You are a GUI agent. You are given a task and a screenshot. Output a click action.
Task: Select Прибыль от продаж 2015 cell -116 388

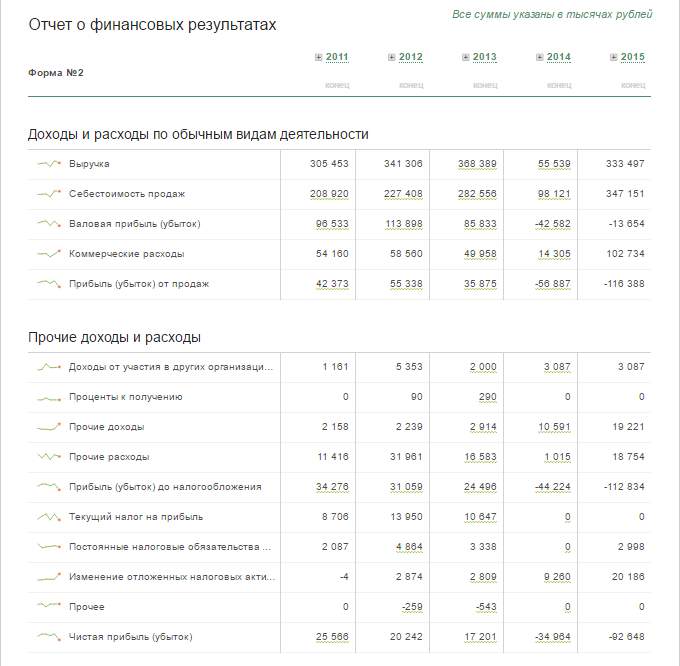pos(624,284)
